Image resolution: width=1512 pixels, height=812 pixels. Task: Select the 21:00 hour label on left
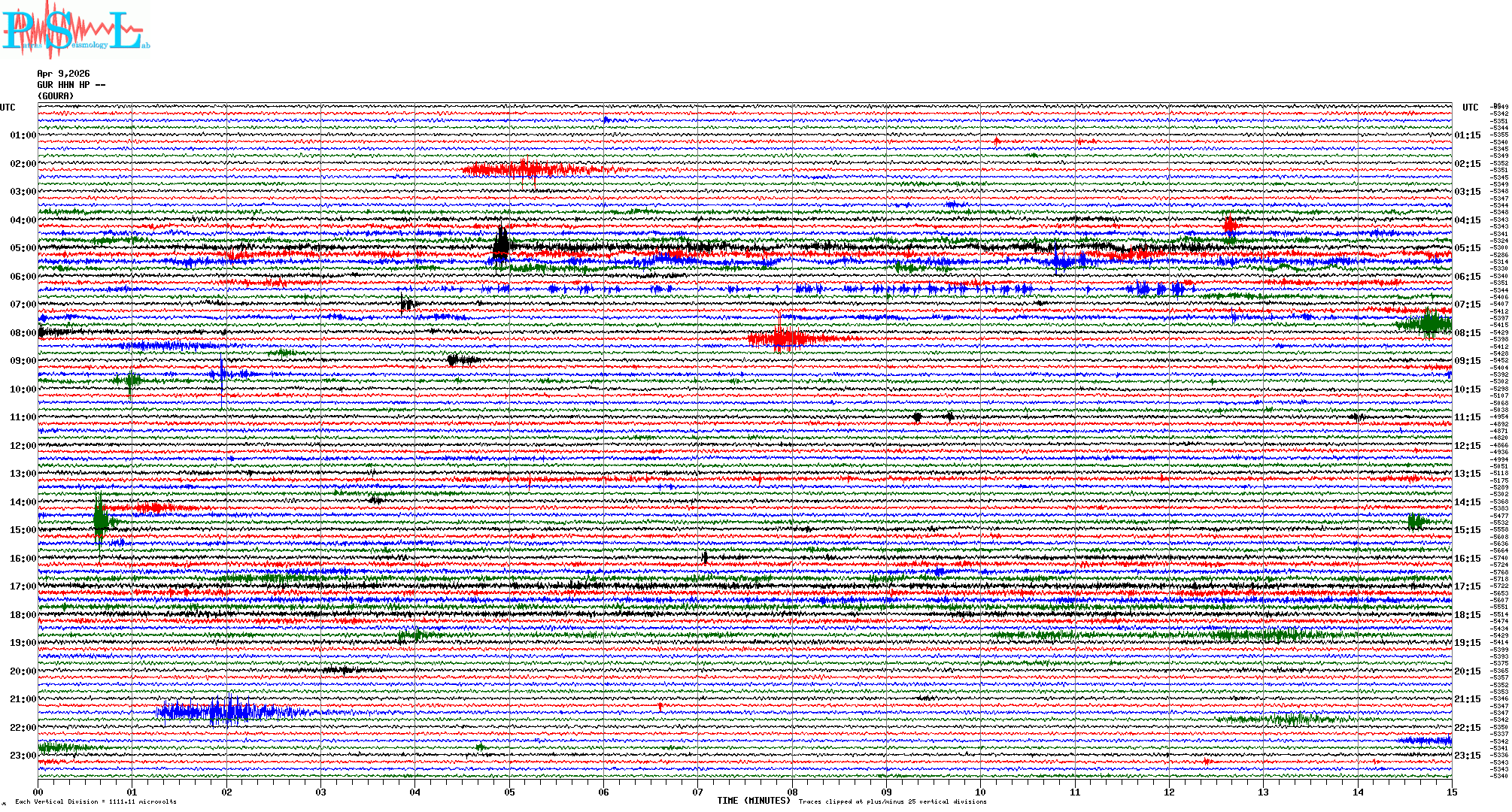pyautogui.click(x=23, y=699)
